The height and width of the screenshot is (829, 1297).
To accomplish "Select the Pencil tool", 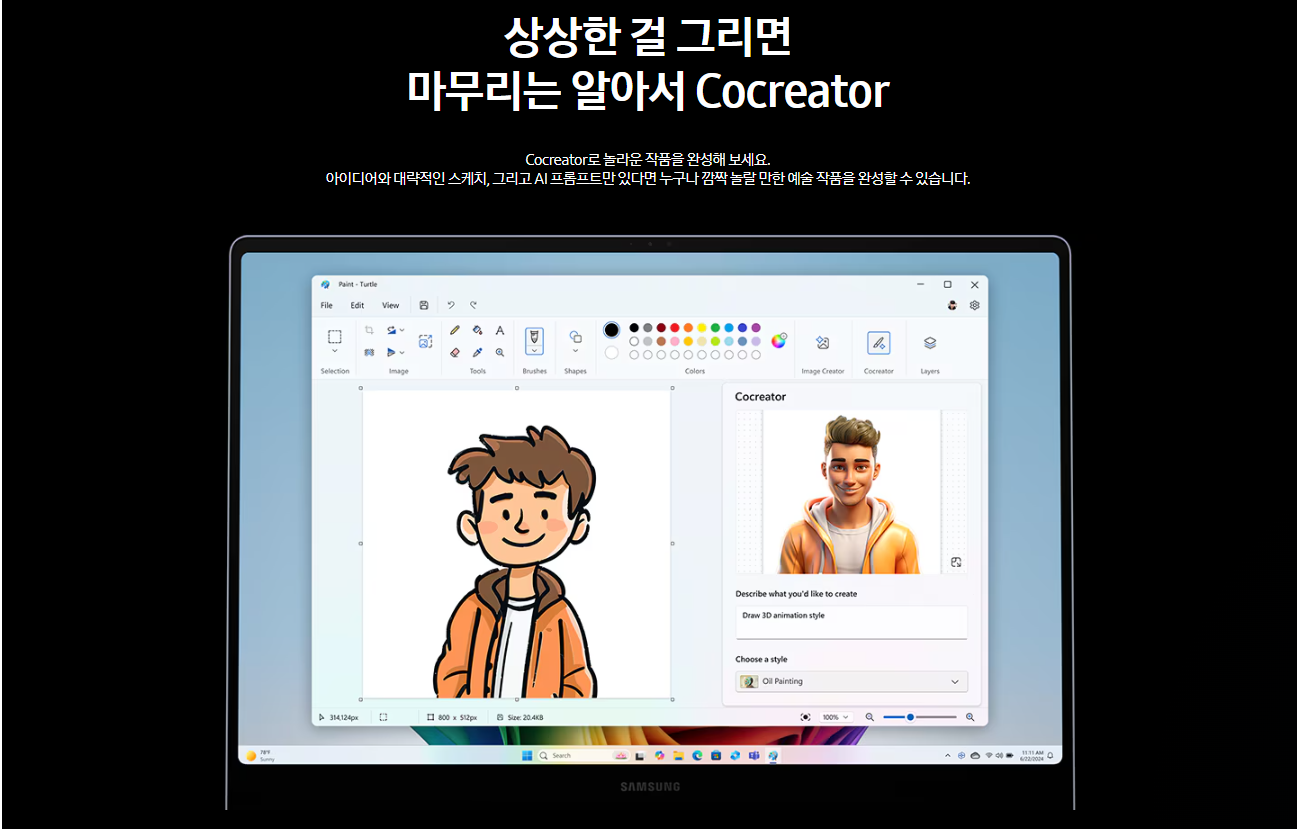I will click(x=455, y=330).
